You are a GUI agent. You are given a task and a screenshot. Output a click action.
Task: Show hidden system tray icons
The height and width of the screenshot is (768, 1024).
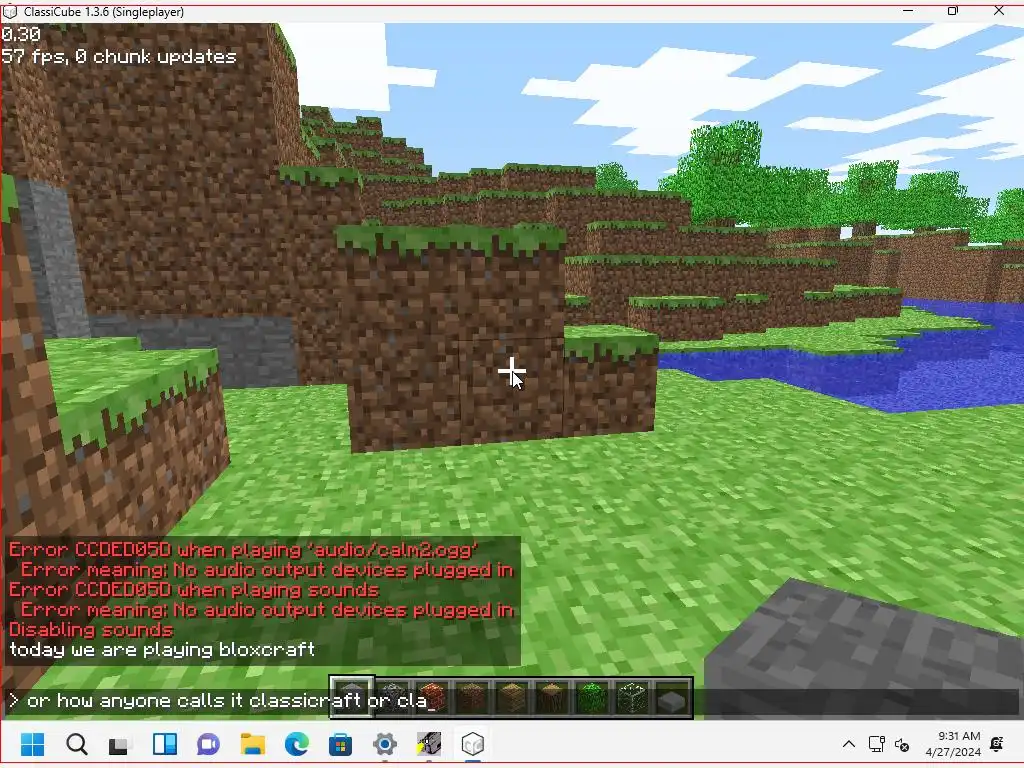(848, 744)
